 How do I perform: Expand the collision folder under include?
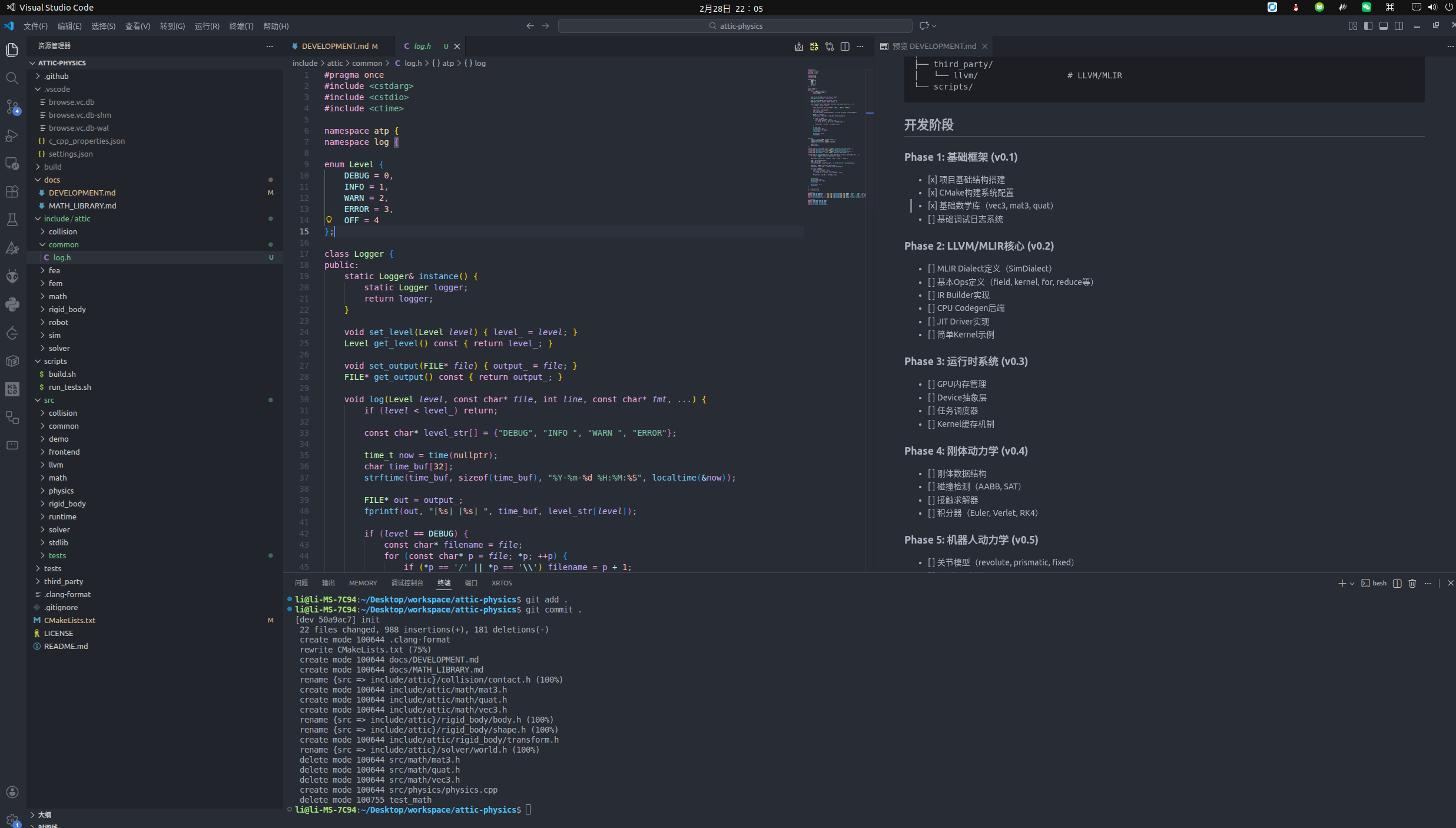coord(63,231)
